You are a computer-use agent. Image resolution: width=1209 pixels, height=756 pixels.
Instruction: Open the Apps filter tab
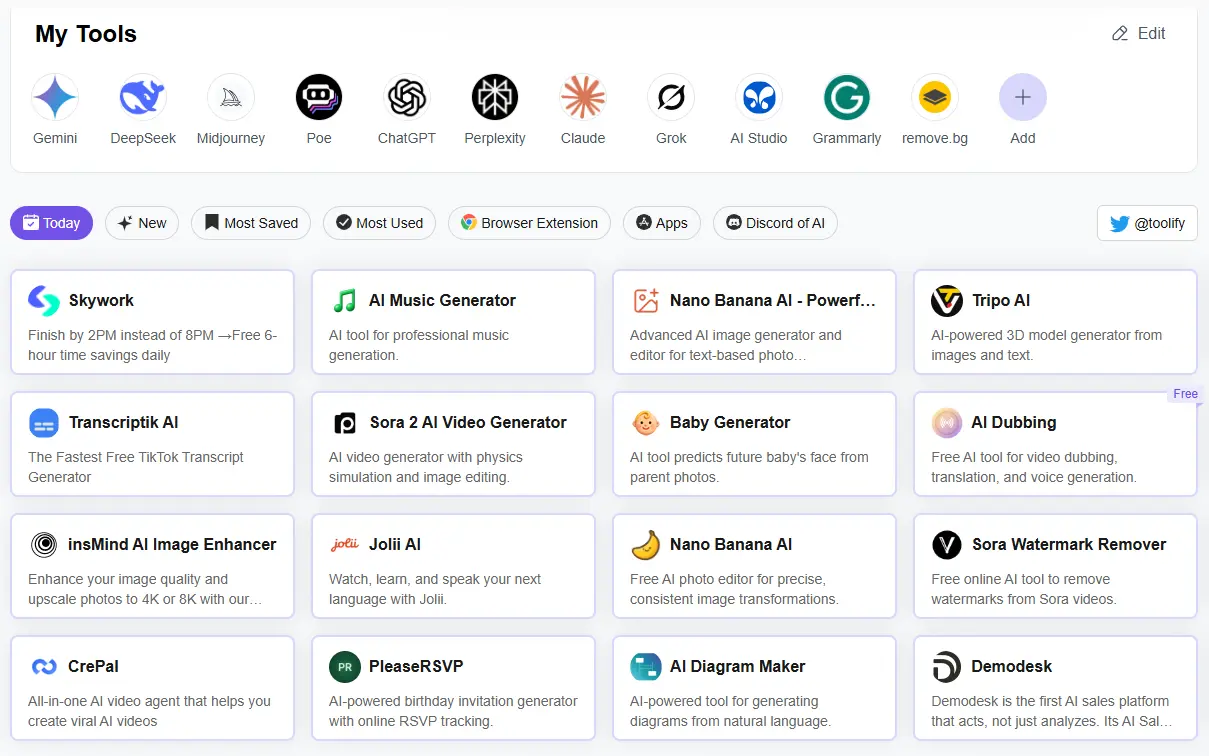tap(662, 223)
